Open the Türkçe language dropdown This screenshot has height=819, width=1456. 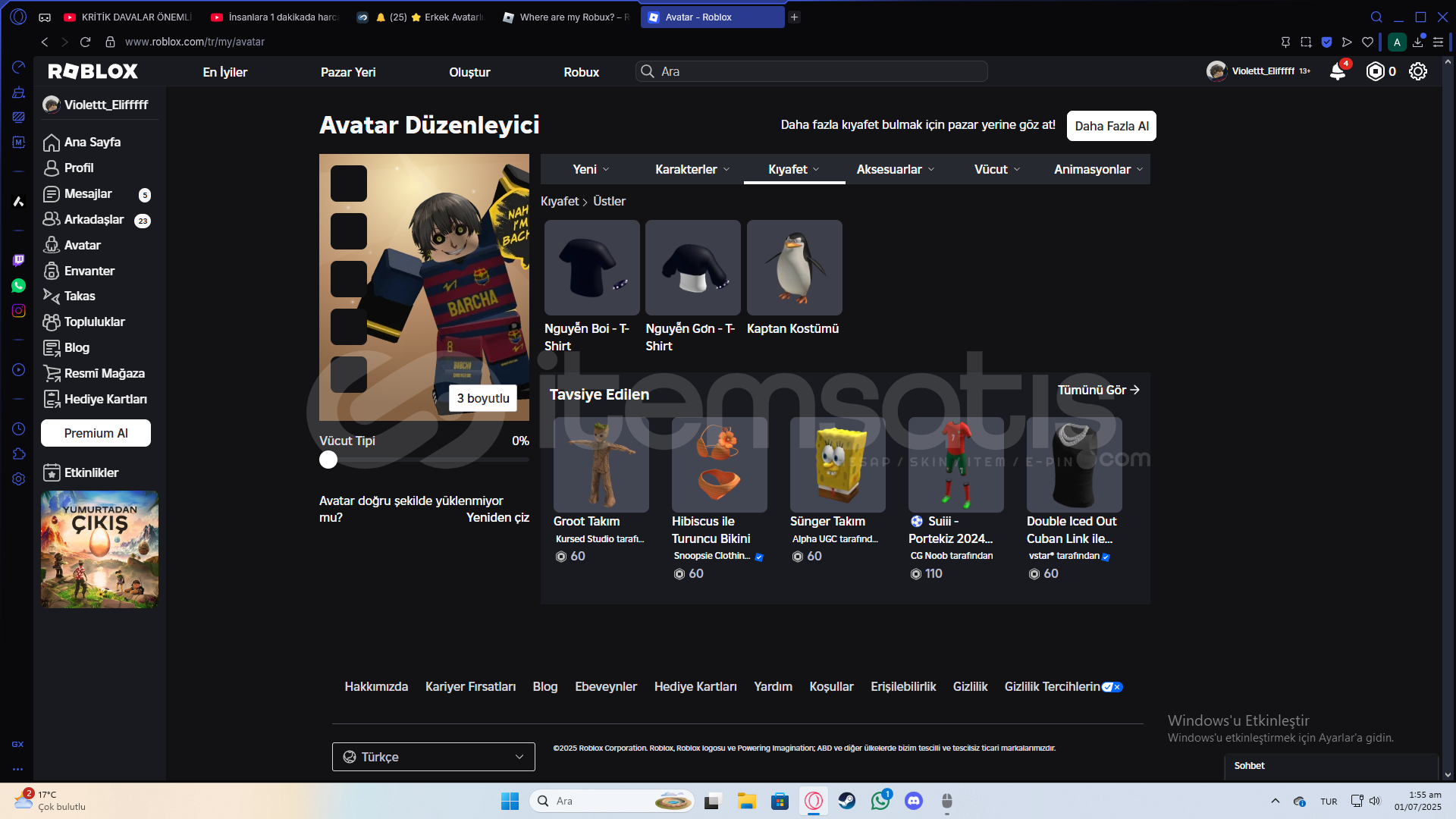tap(434, 757)
